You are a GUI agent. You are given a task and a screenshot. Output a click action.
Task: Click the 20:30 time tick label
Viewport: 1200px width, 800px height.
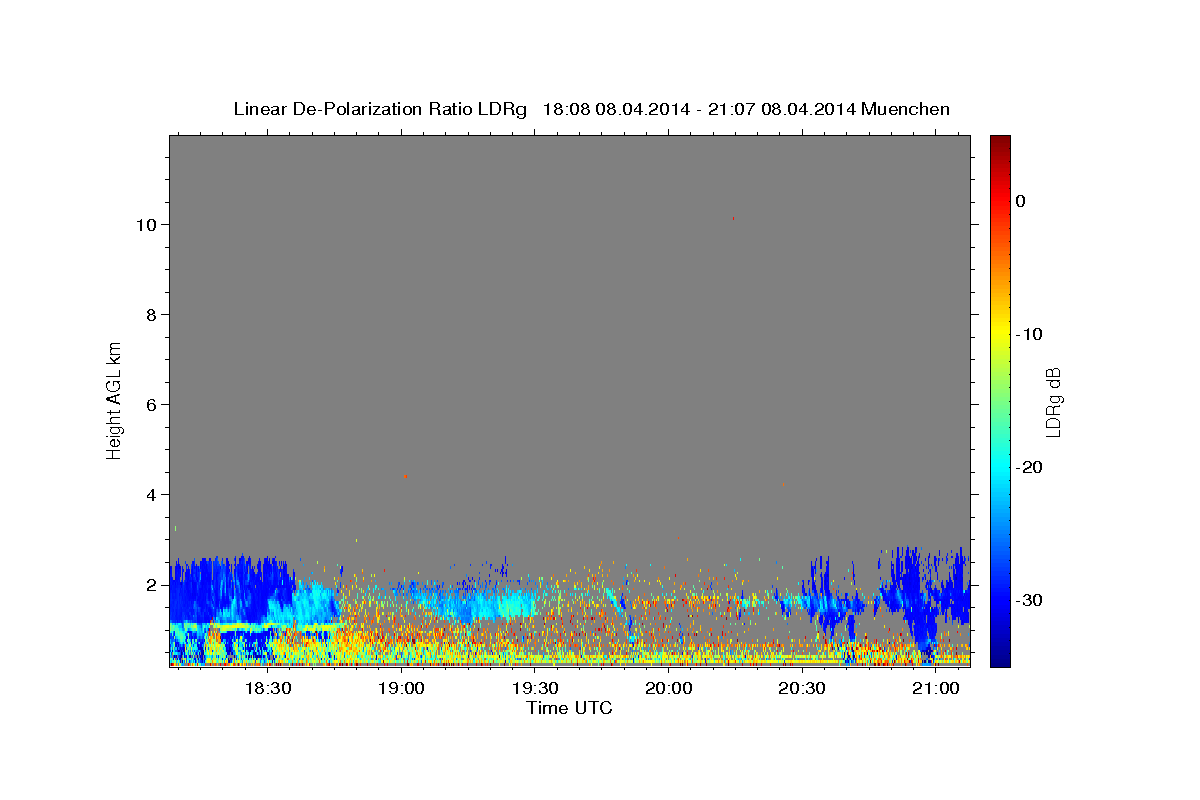(801, 689)
